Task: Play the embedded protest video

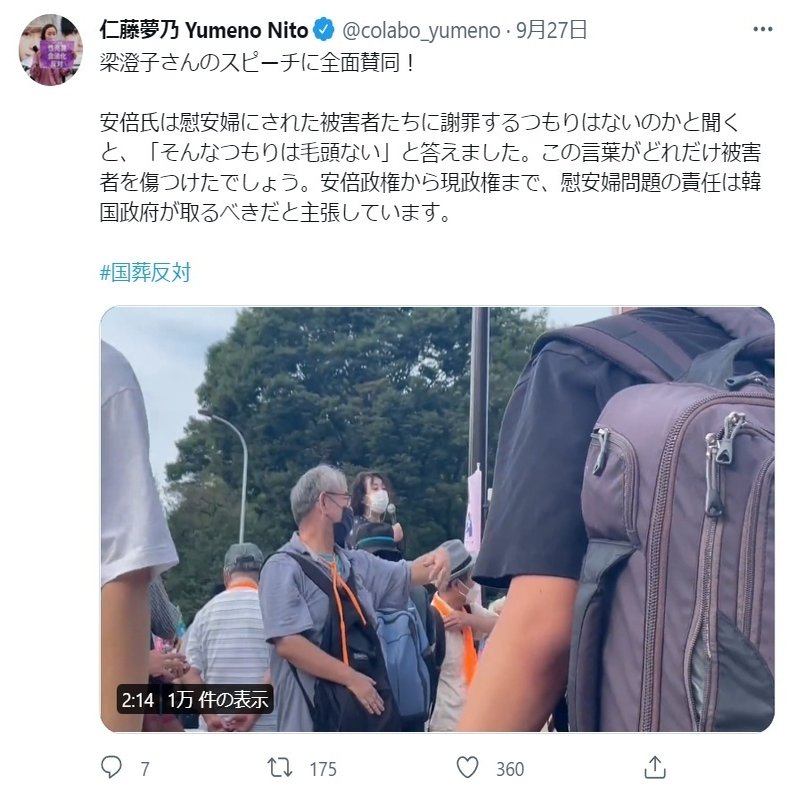Action: pyautogui.click(x=438, y=519)
